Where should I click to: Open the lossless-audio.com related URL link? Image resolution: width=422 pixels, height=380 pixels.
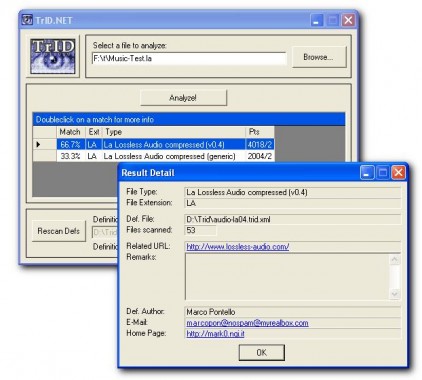point(238,247)
